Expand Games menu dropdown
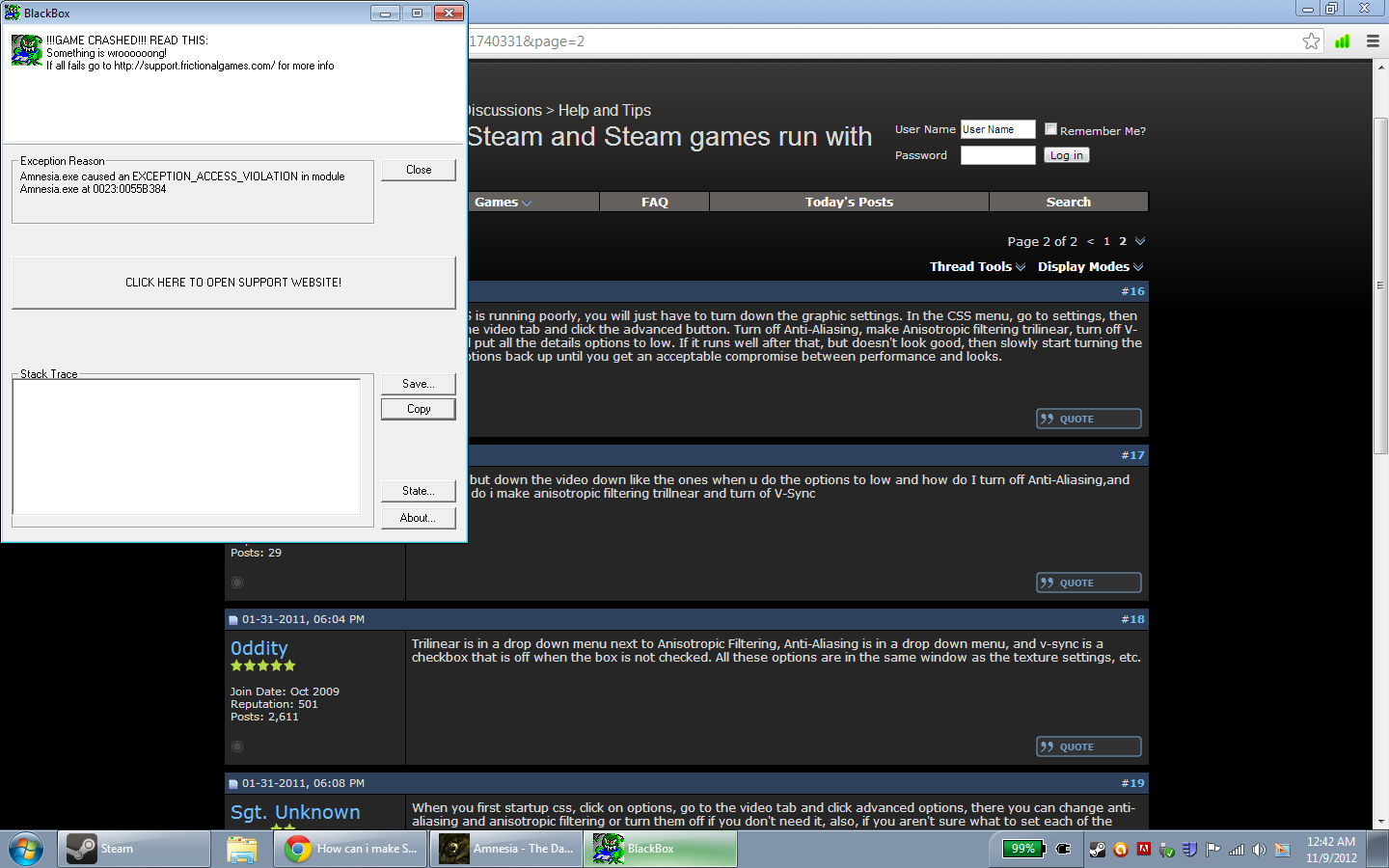Image resolution: width=1389 pixels, height=868 pixels. [x=503, y=203]
